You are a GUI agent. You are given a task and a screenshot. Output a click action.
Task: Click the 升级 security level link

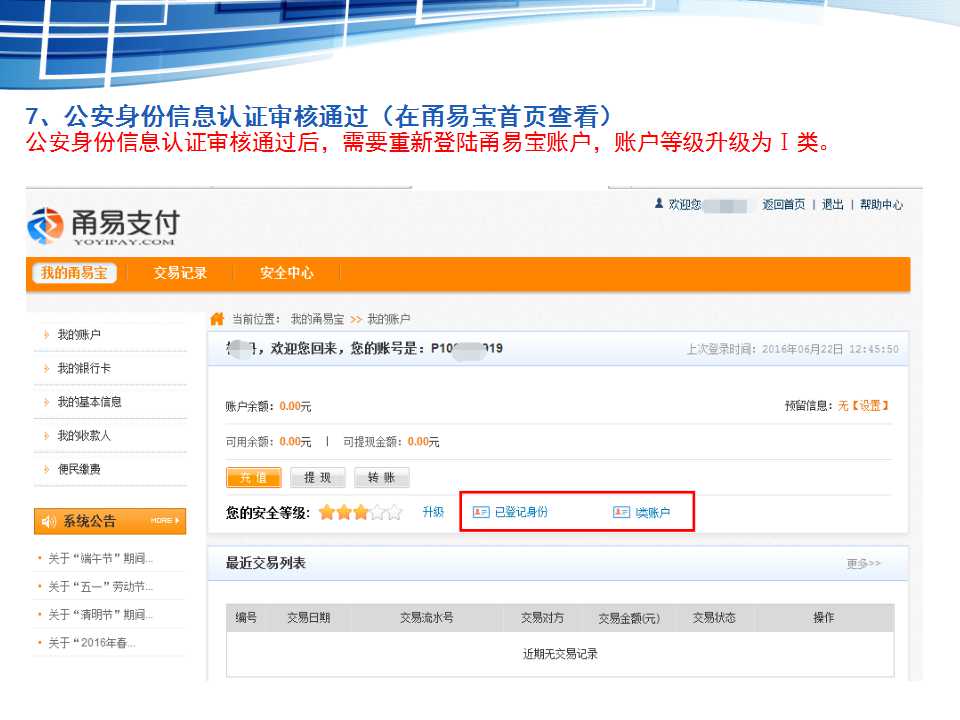click(x=433, y=512)
